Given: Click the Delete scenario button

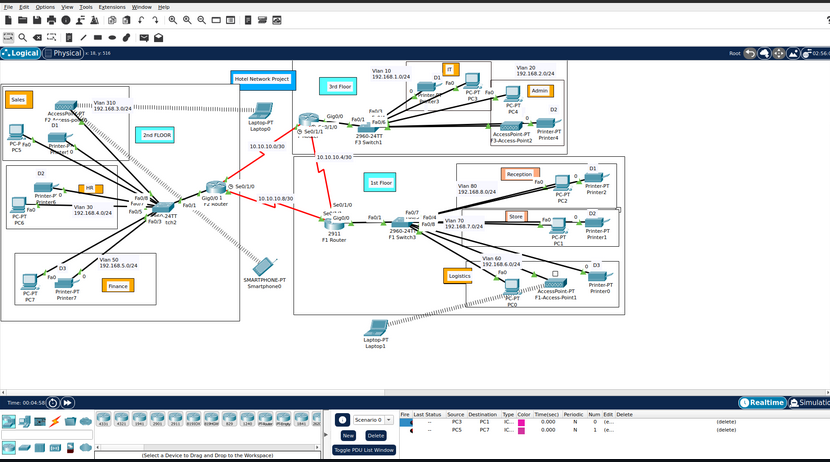Looking at the screenshot, I should [x=376, y=436].
